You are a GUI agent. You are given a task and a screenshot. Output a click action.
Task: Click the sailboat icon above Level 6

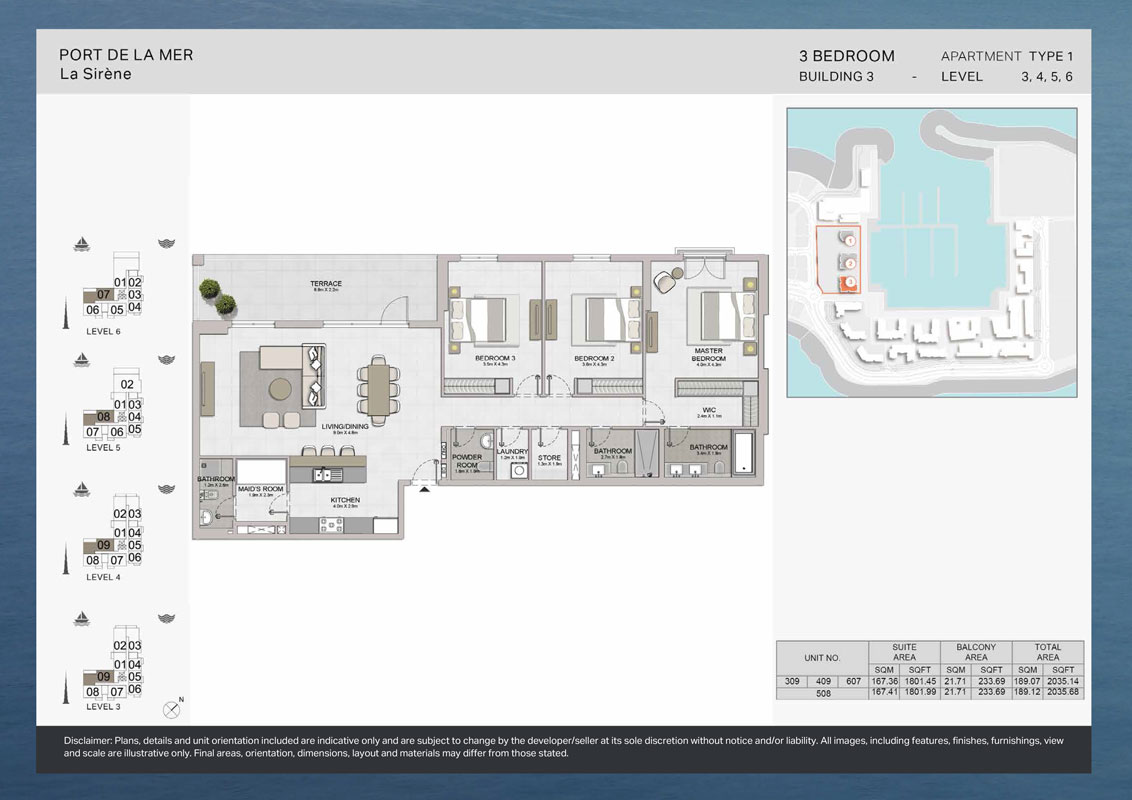(82, 243)
